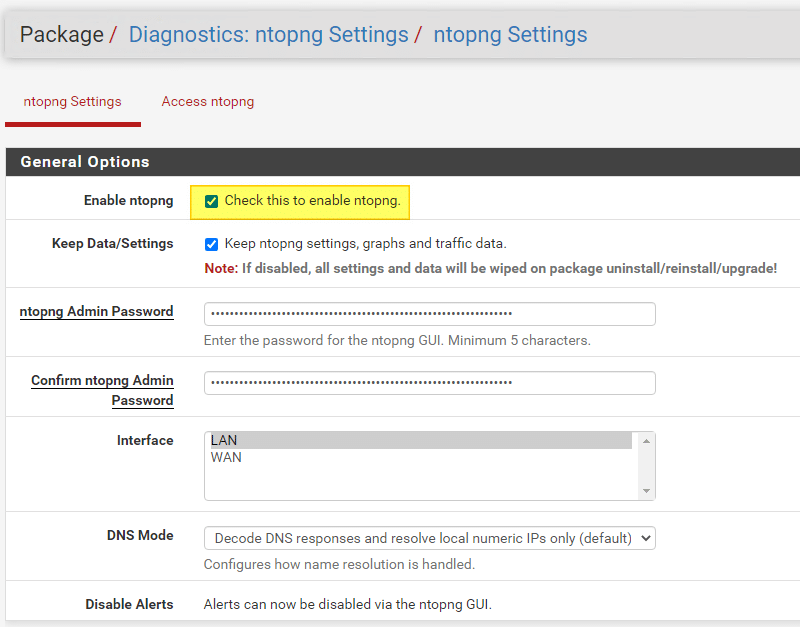800x627 pixels.
Task: Click the Interface list scroll up arrow
Action: pos(646,441)
